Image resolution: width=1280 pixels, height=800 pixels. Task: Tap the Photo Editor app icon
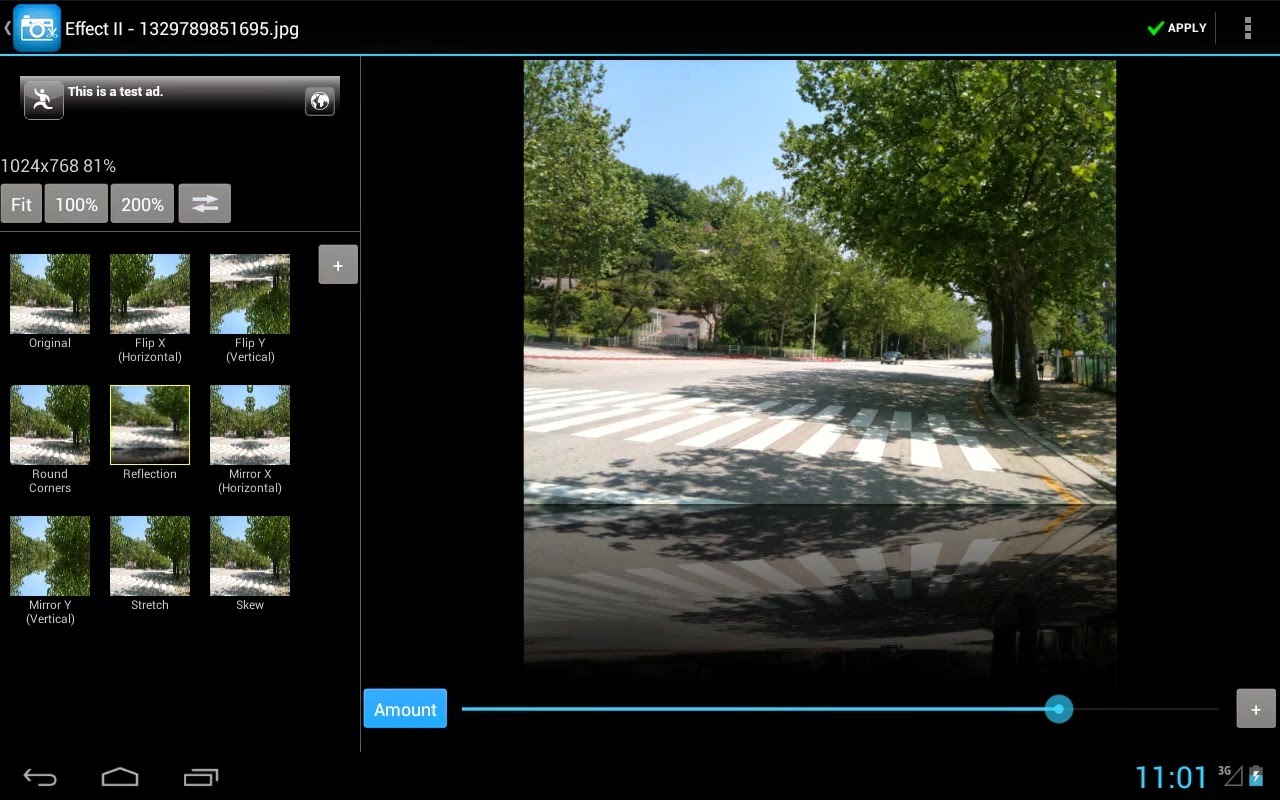37,28
